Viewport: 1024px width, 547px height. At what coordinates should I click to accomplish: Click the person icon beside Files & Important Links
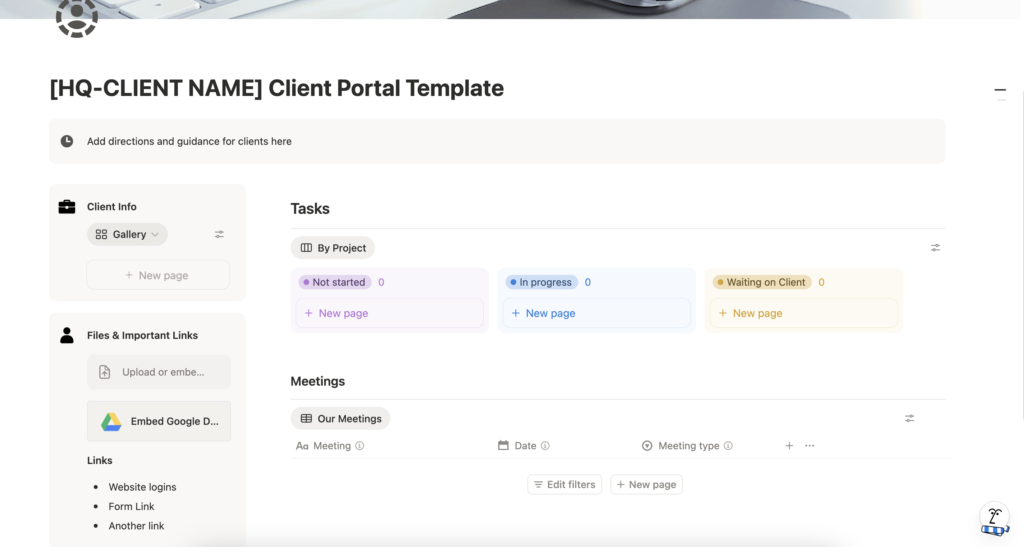click(67, 335)
